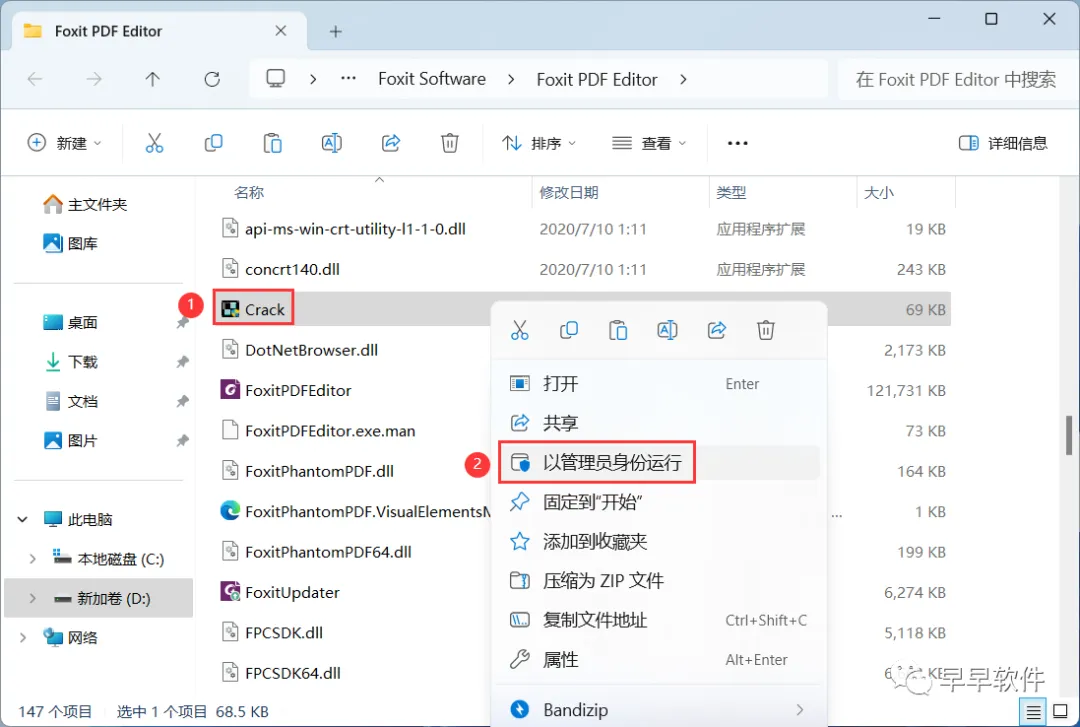Expand the Bandizip submenu arrow
The image size is (1080, 727).
click(x=800, y=709)
